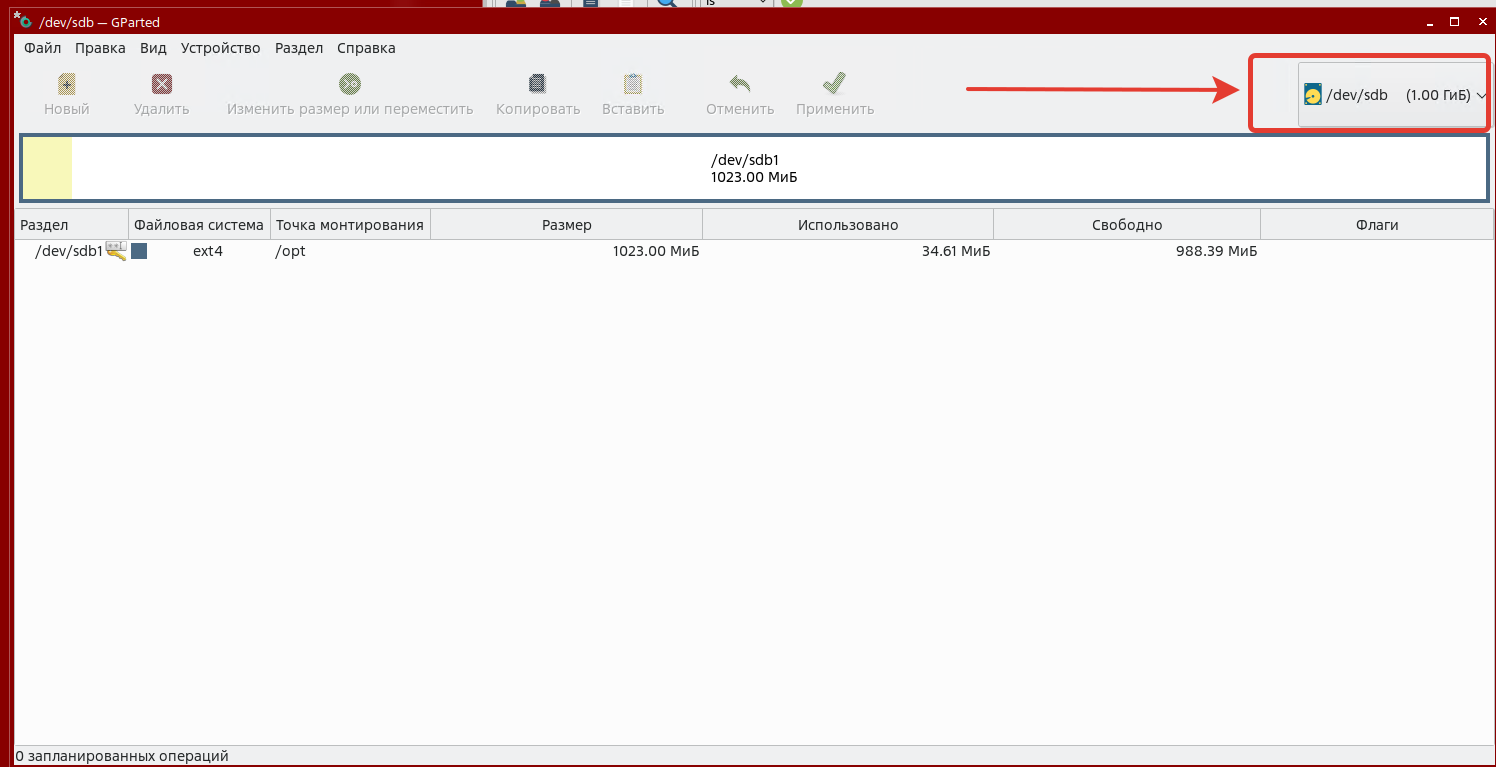
Task: Open the Вид menu
Action: [153, 48]
